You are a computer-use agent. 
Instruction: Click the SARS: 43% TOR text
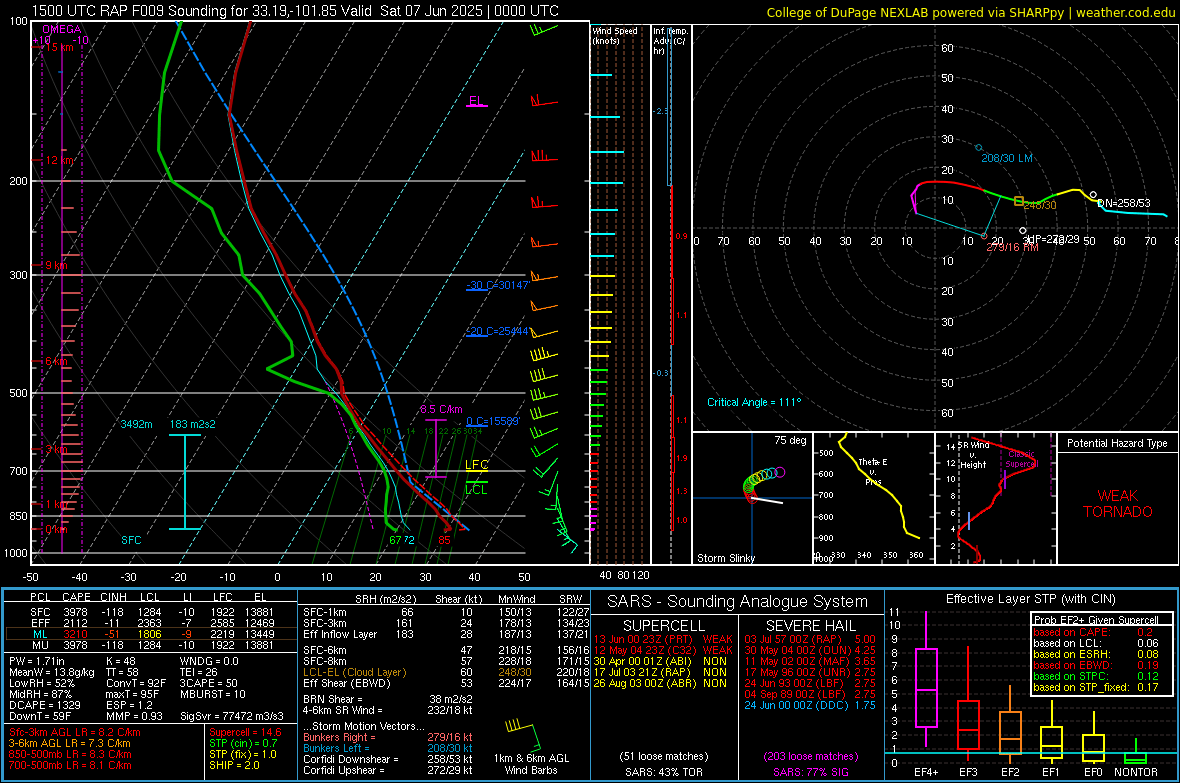[663, 772]
